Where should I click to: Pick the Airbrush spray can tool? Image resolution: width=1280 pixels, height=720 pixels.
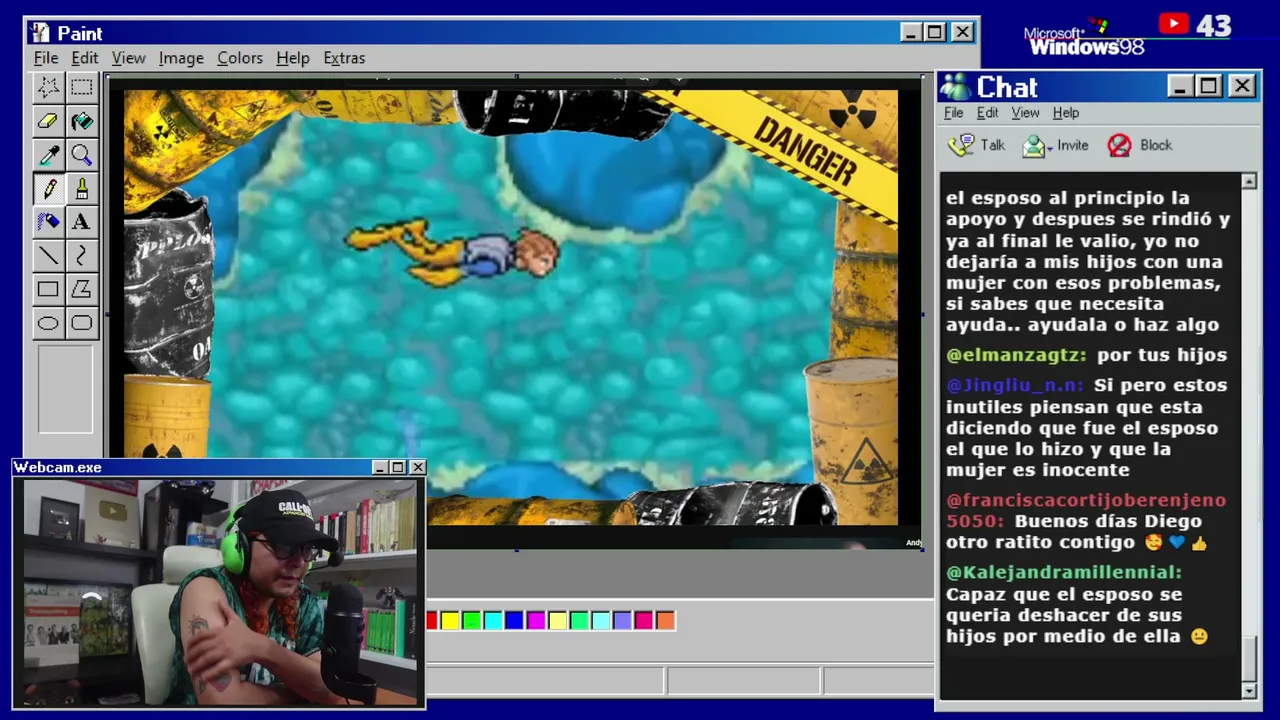coord(48,222)
